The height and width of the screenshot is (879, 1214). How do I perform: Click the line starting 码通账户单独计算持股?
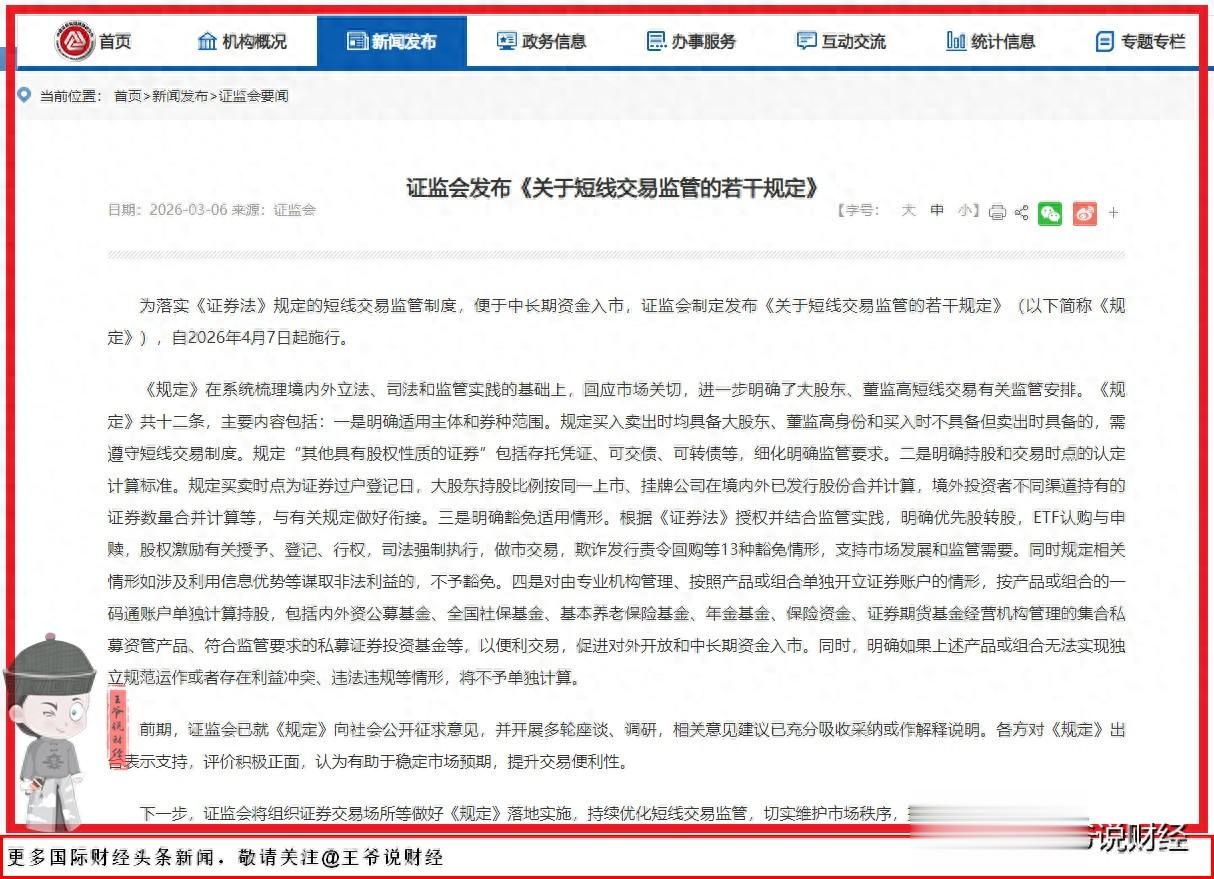coord(616,613)
